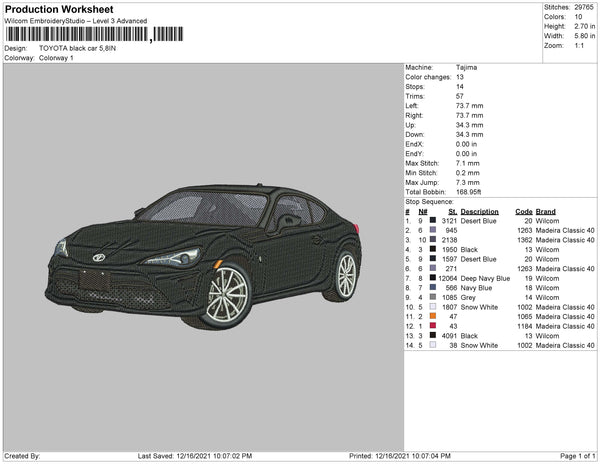The image size is (600, 464).
Task: Click the Width value '5.80 in'
Action: [584, 36]
